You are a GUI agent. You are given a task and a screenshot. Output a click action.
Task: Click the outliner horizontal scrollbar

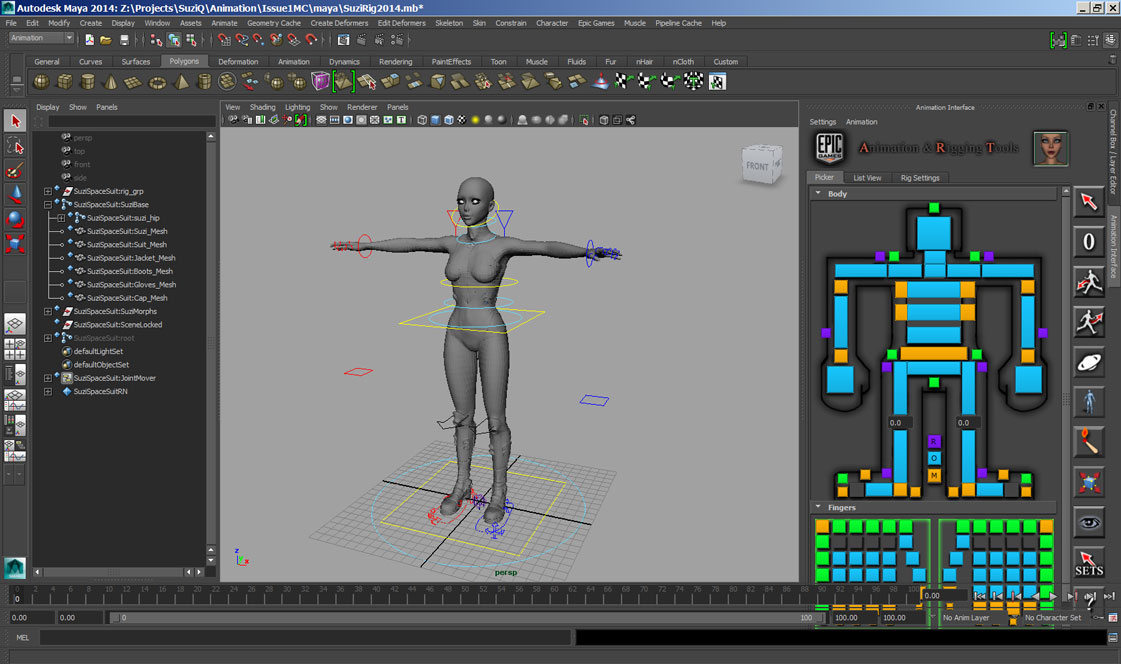click(112, 572)
